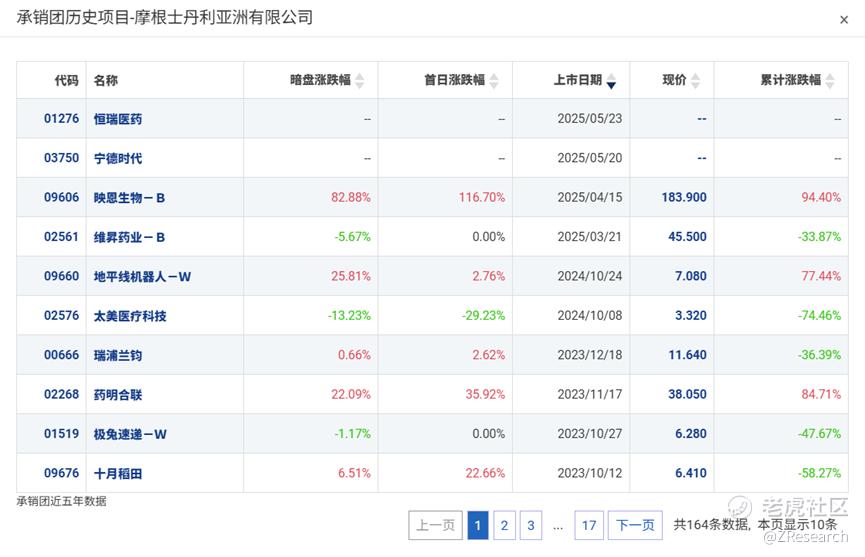Viewport: 865px width, 557px height.
Task: Open 十月稻田 stock page
Action: pos(118,474)
